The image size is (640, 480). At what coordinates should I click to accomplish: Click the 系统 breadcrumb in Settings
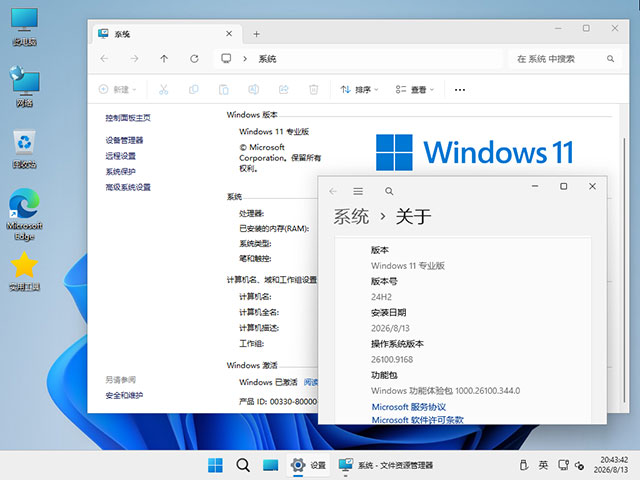point(351,216)
